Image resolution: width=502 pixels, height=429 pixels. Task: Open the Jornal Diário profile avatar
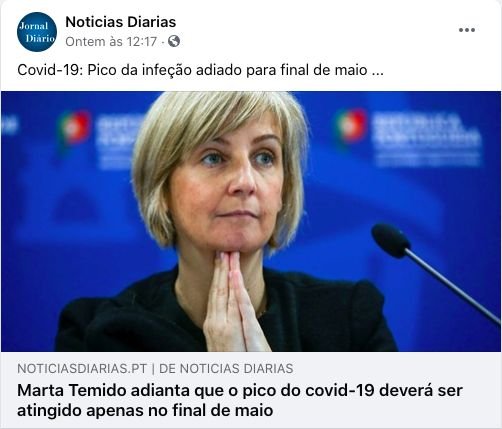coord(37,32)
